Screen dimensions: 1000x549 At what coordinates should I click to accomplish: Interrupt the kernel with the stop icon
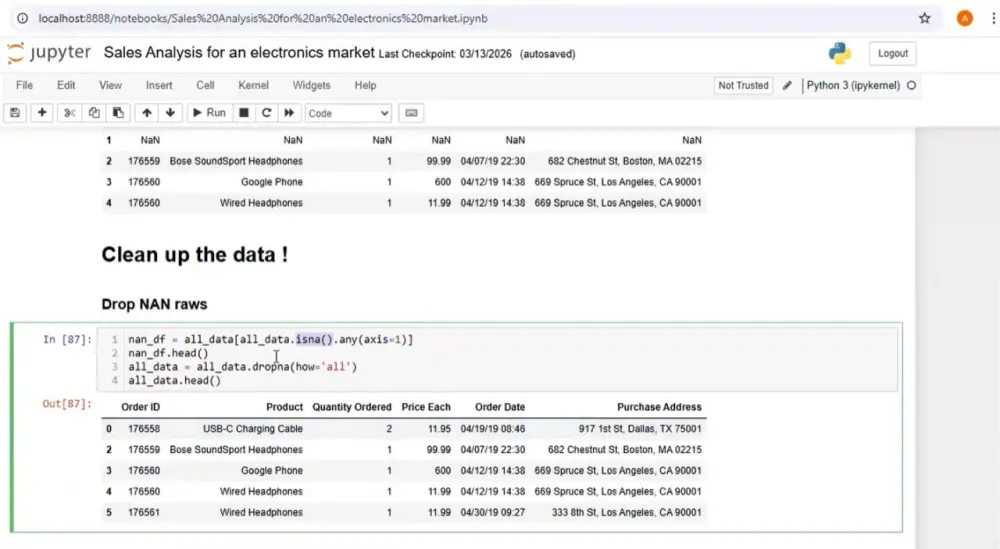pyautogui.click(x=244, y=113)
